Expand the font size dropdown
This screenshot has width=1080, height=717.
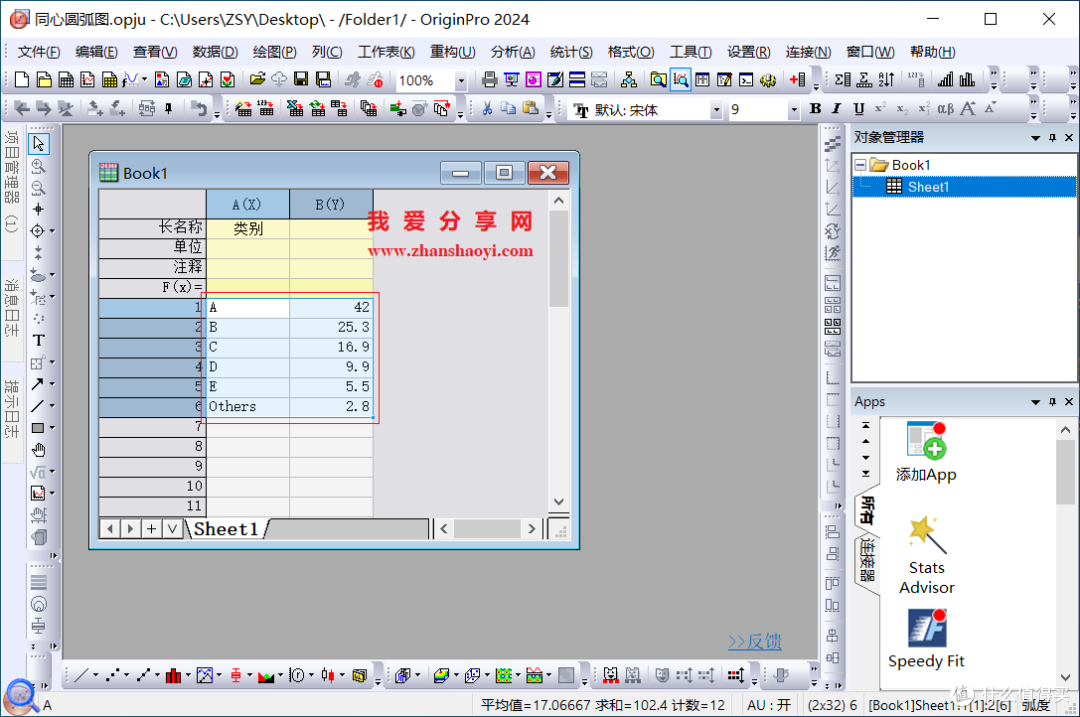pos(793,110)
